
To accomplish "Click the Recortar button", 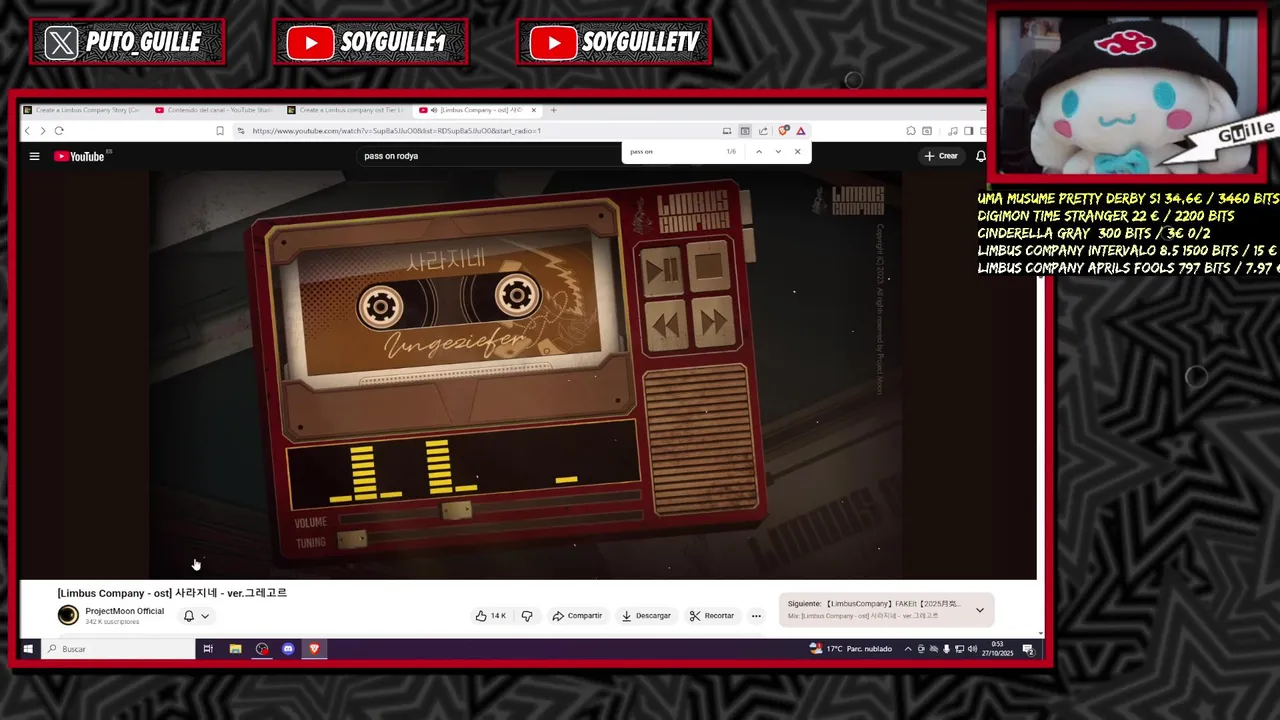I will pyautogui.click(x=712, y=616).
